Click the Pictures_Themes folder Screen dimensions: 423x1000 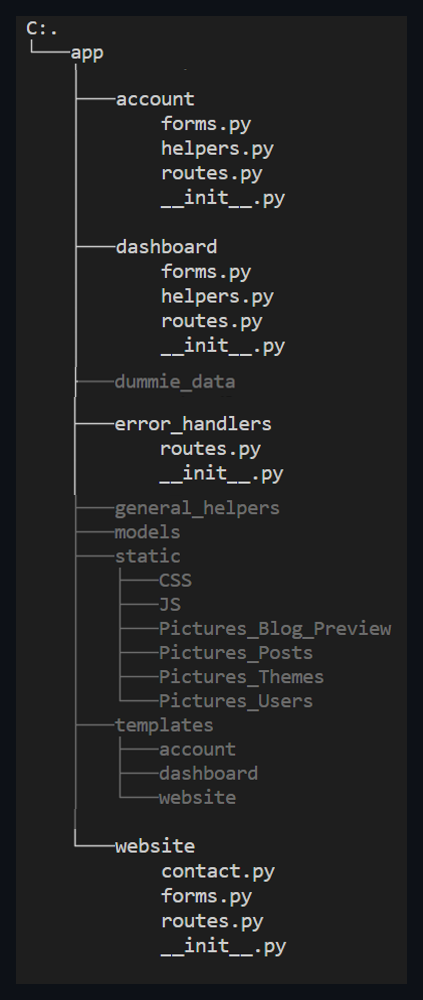tap(241, 677)
